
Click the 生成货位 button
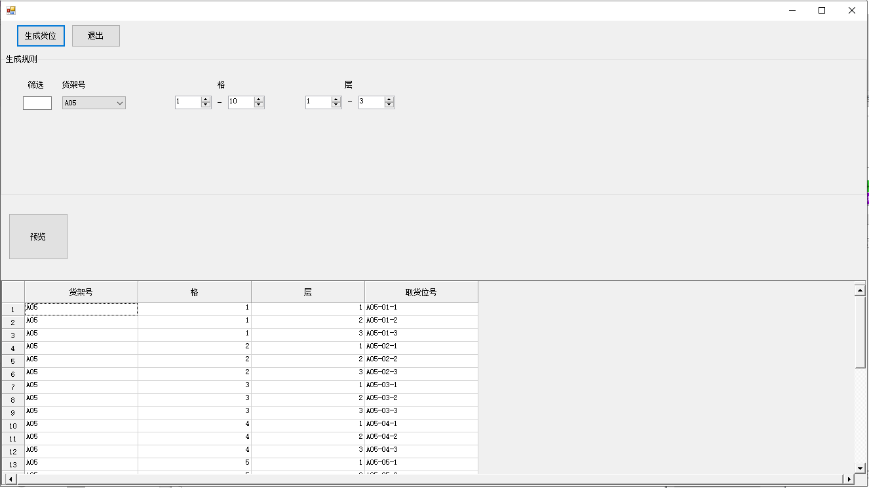(41, 36)
